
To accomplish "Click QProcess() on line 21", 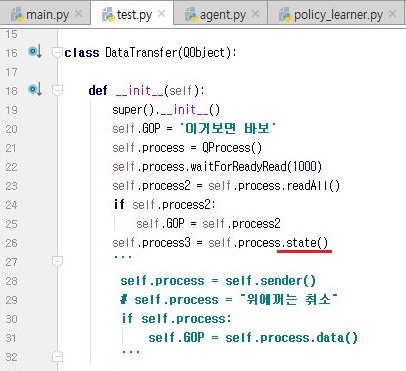I will pyautogui.click(x=232, y=148).
